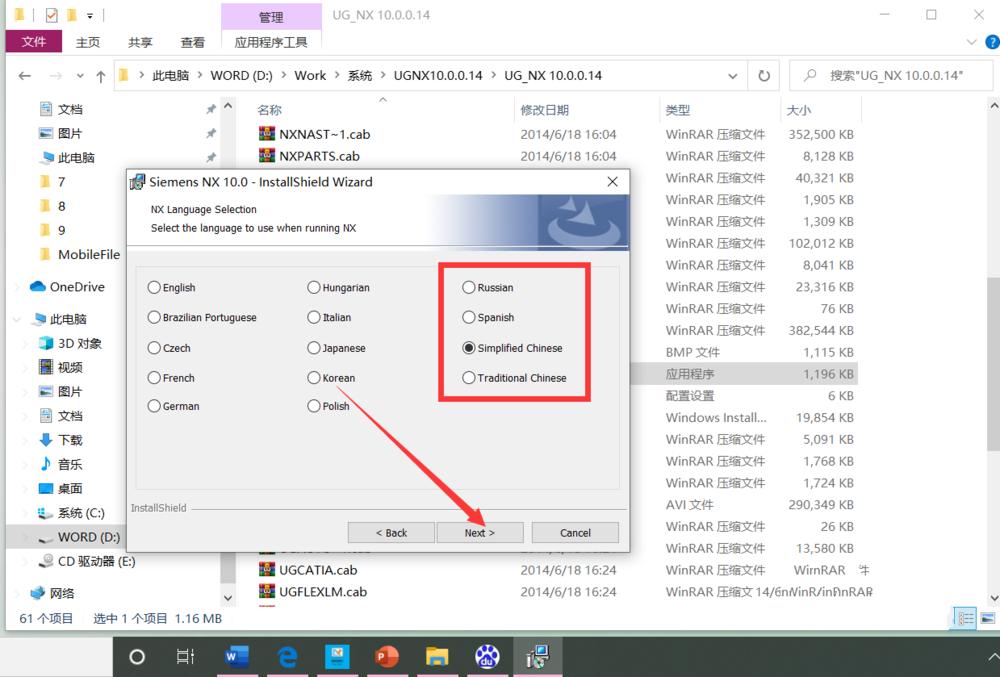1000x677 pixels.
Task: Launch PowerPoint from the taskbar
Action: (x=387, y=657)
